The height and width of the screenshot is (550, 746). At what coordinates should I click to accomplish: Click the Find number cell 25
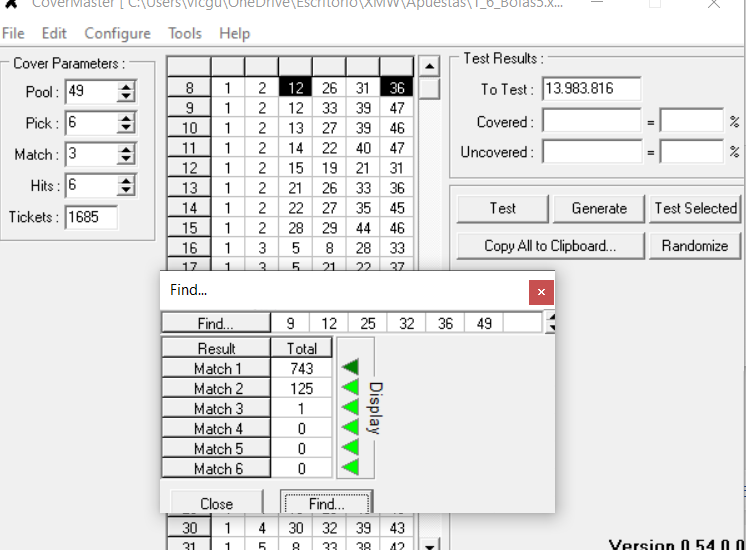coord(368,324)
